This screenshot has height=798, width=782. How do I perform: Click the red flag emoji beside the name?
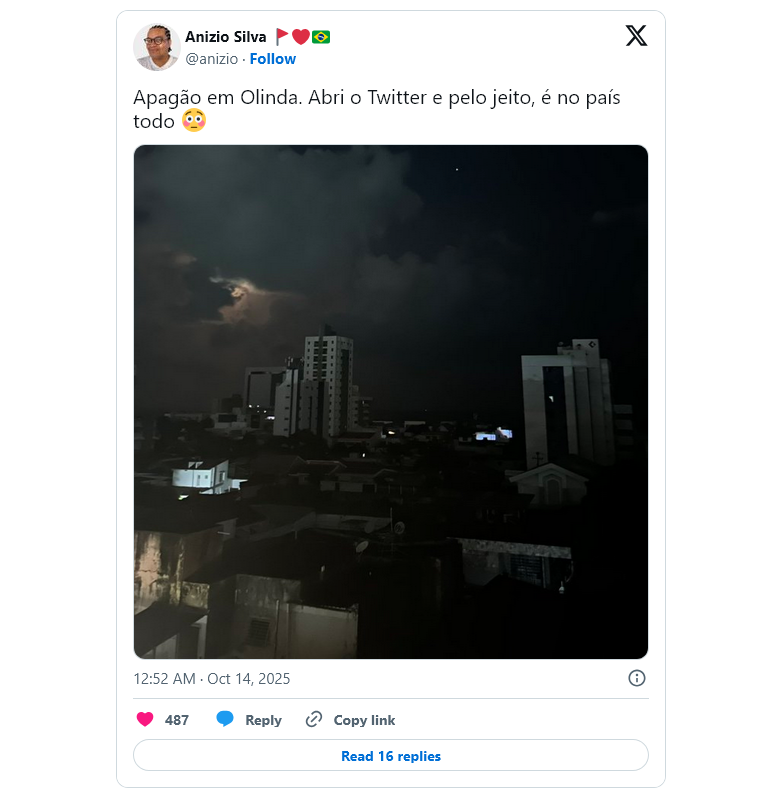pyautogui.click(x=283, y=37)
